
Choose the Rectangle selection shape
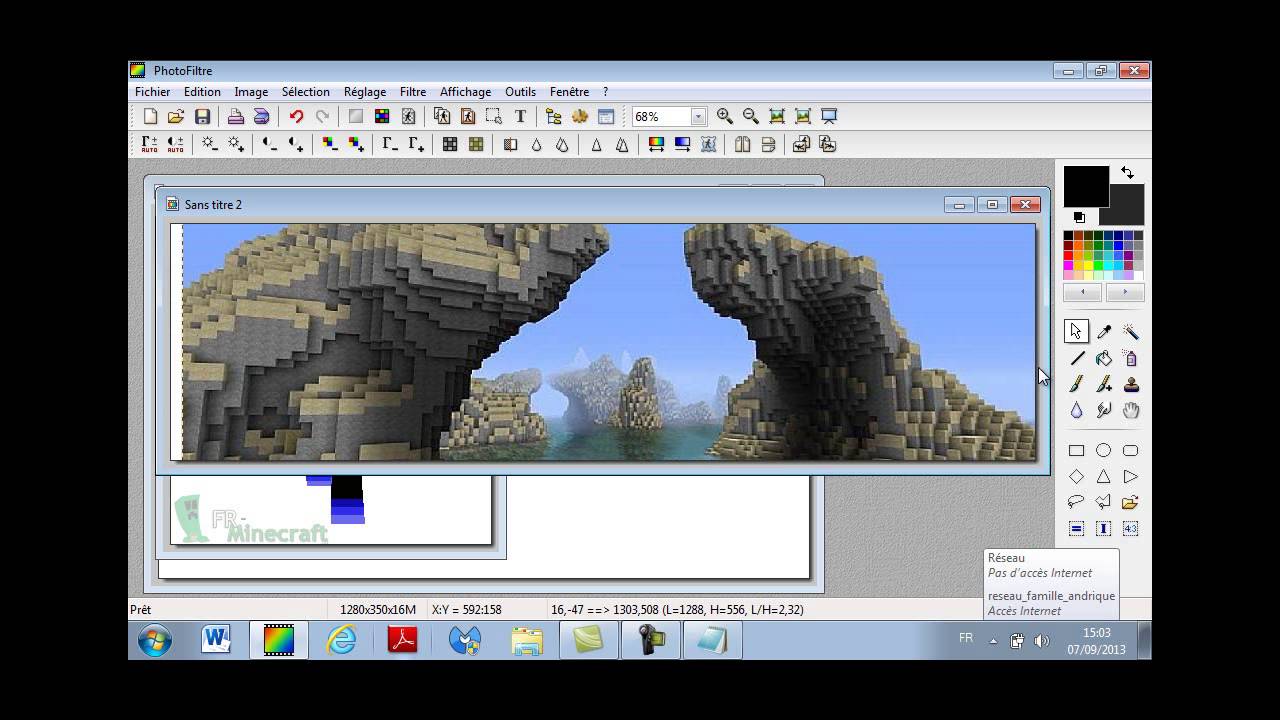click(1077, 451)
